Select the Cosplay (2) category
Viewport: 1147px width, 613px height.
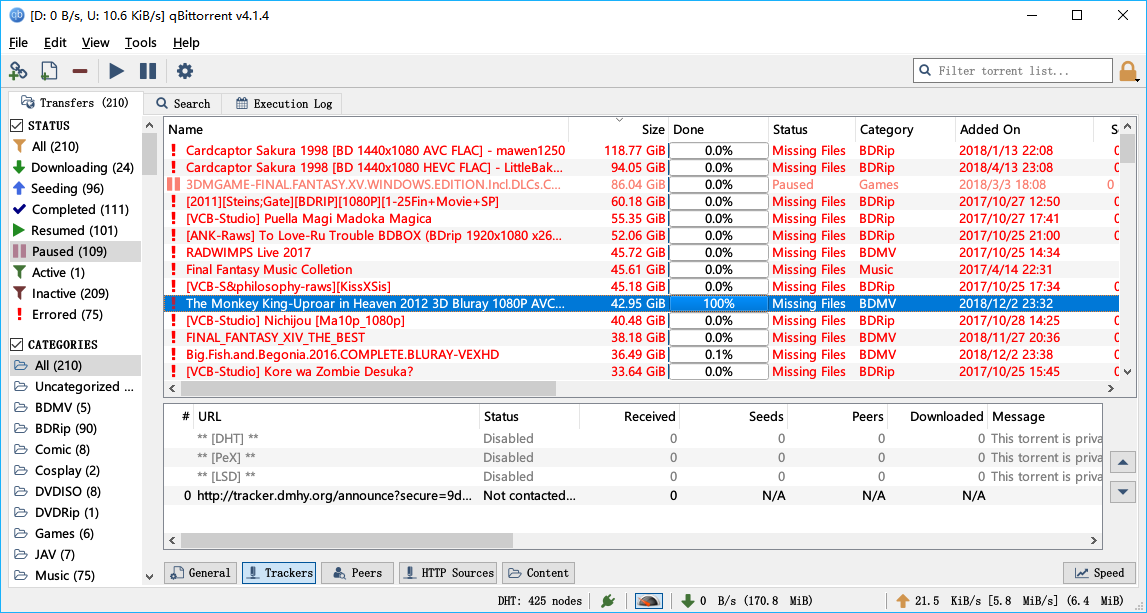click(x=75, y=470)
